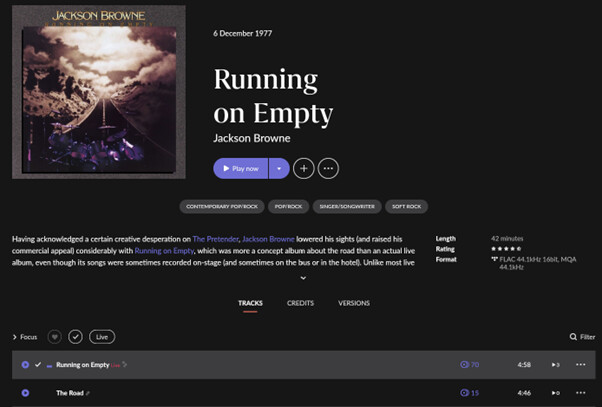Toggle the checkmark picks filter
The height and width of the screenshot is (407, 602).
coord(75,337)
